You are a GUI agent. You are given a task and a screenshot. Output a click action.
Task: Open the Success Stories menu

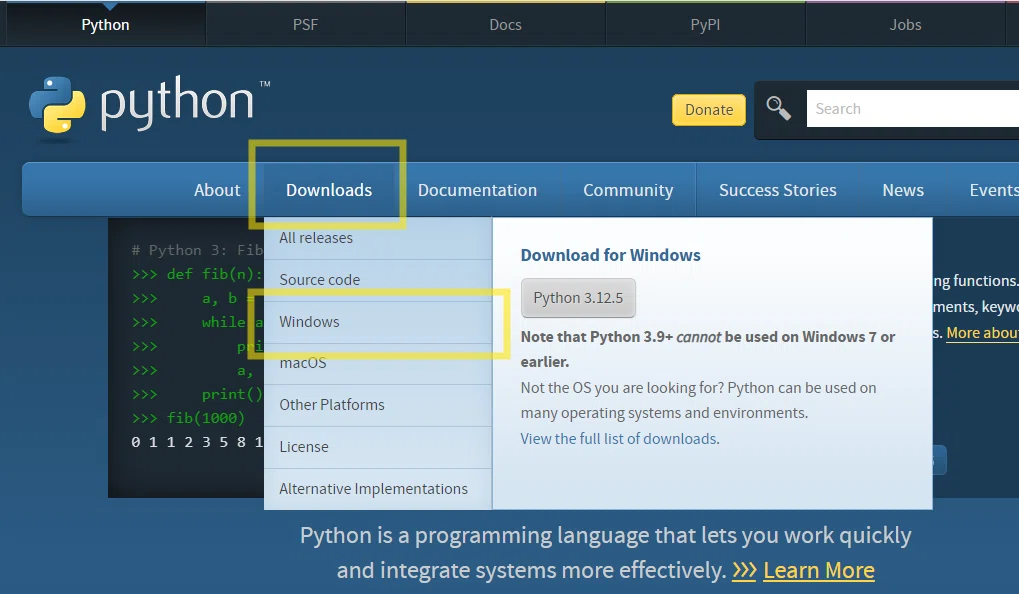(778, 190)
